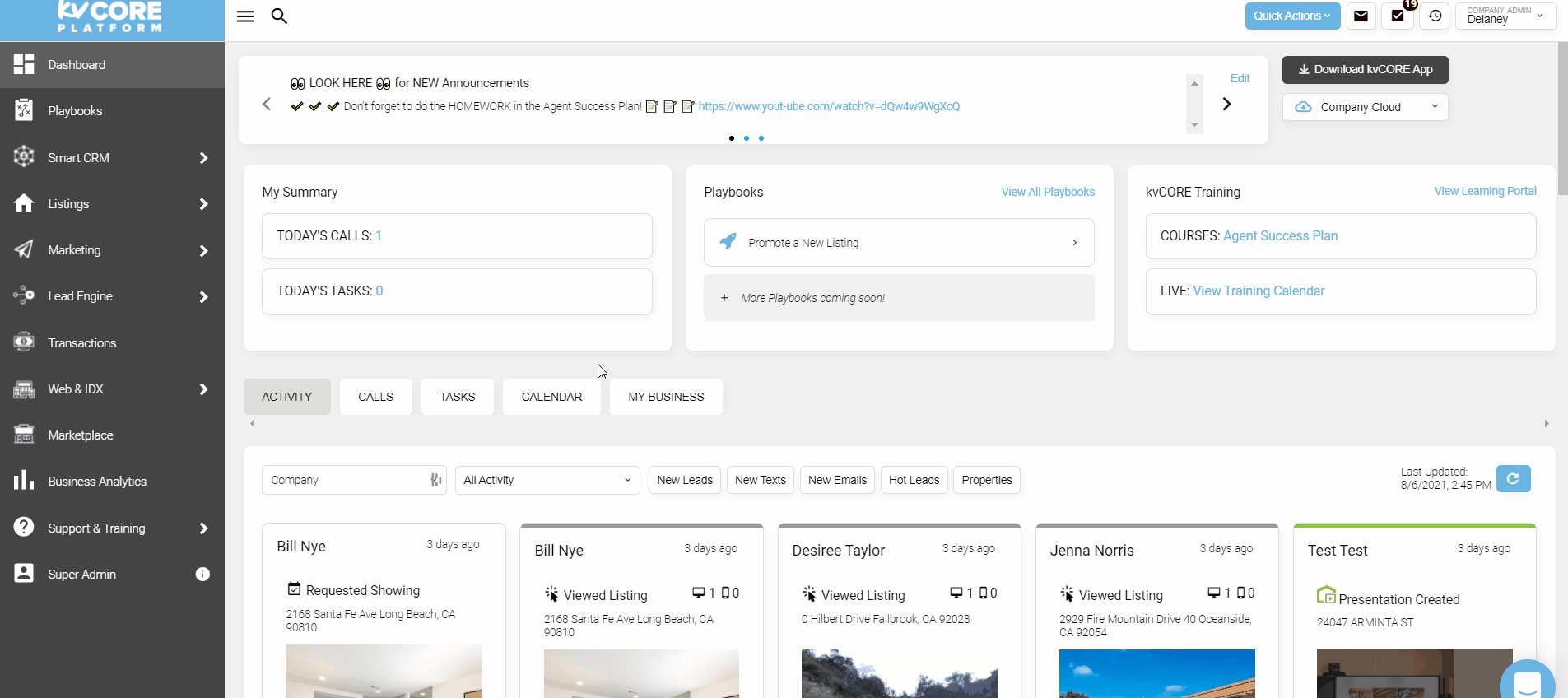Open the hamburger menu icon

(x=245, y=16)
